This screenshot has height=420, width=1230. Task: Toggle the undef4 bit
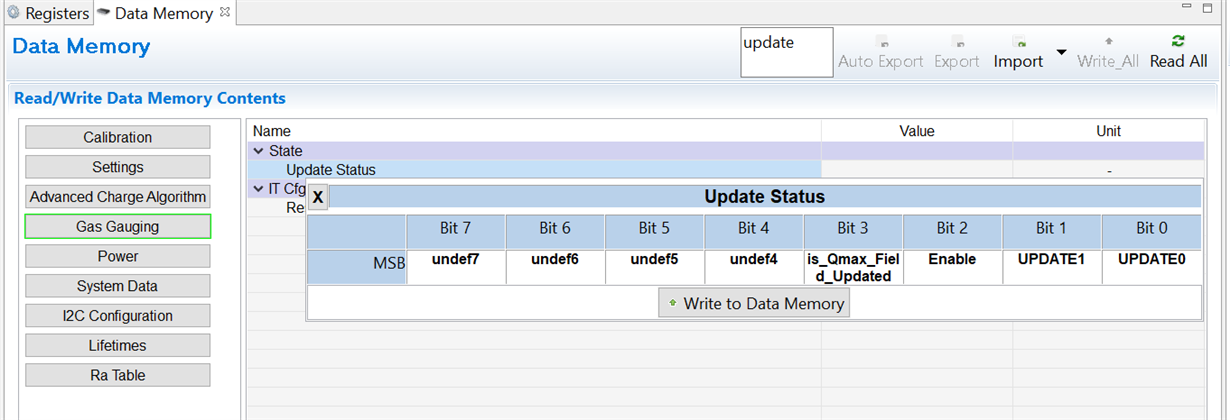click(753, 268)
